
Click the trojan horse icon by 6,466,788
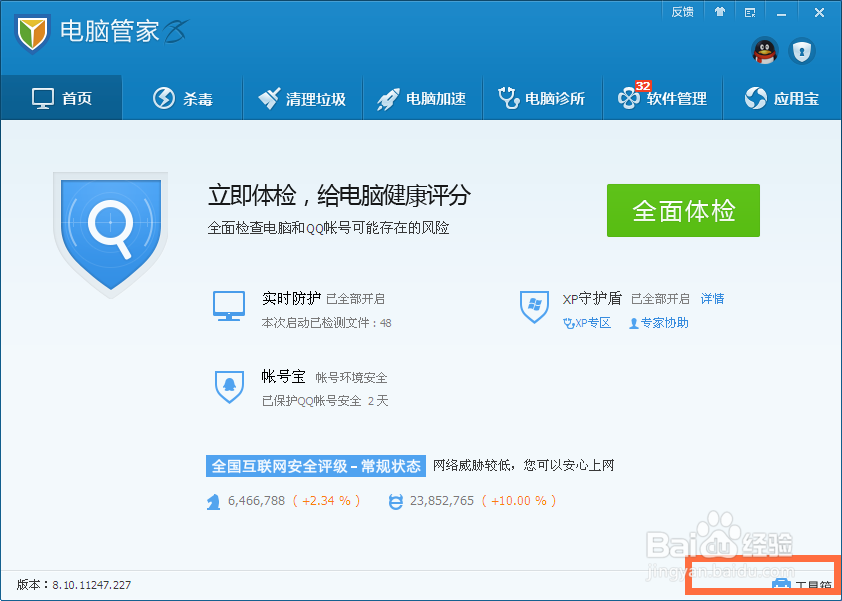213,502
